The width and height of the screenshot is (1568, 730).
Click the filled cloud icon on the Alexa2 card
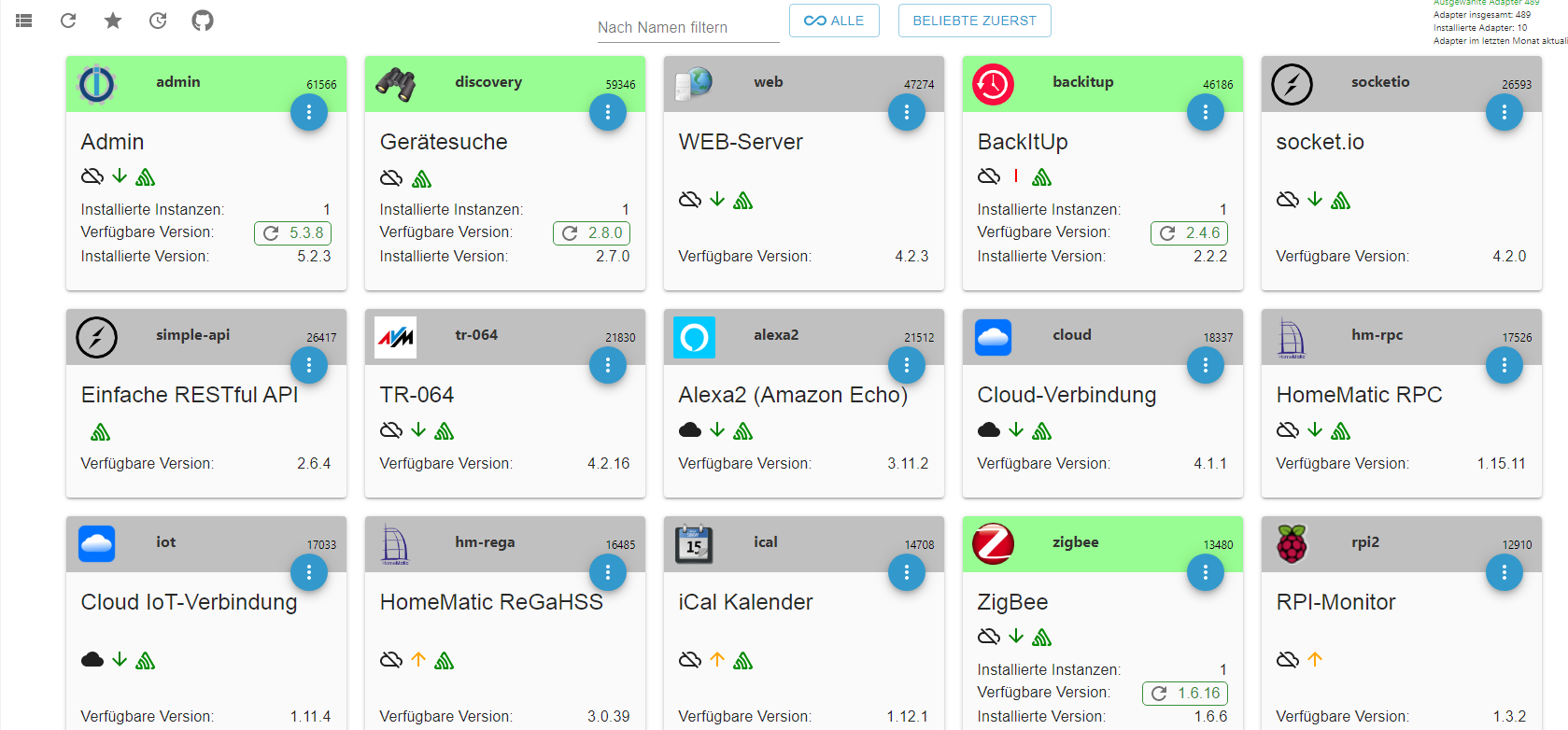(x=690, y=430)
